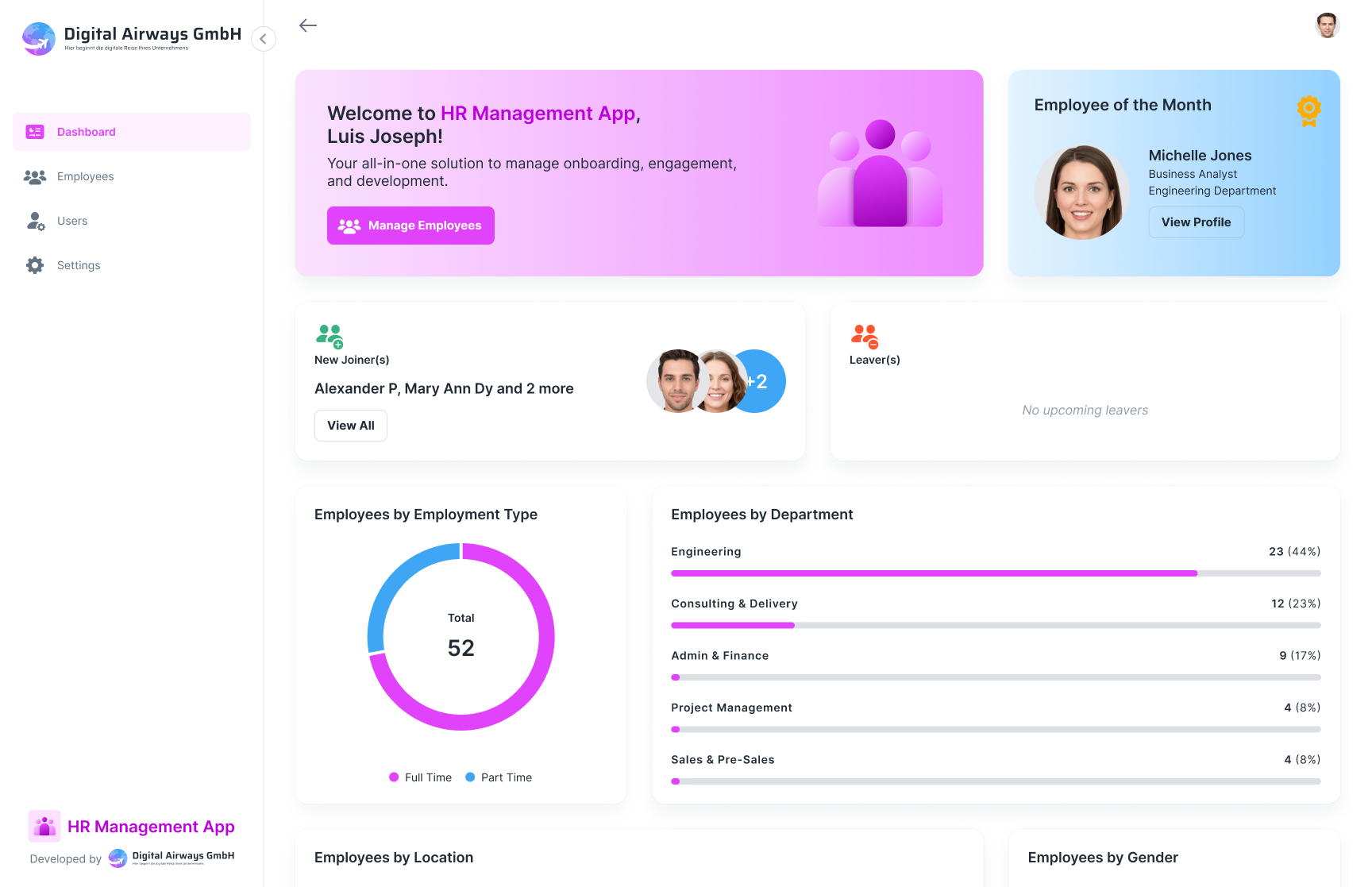
Task: Click the Engineering department label
Action: 706,552
